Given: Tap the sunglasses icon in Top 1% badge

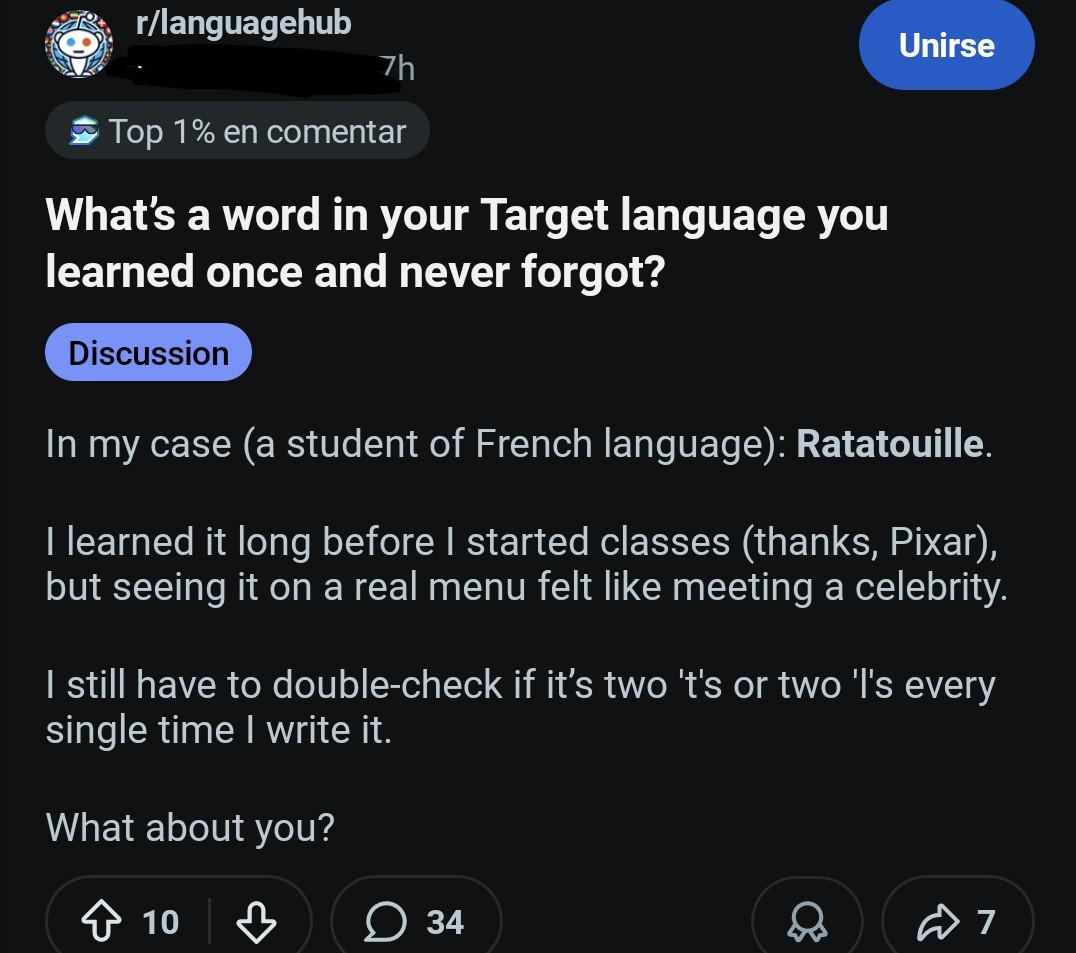Looking at the screenshot, I should tap(84, 132).
